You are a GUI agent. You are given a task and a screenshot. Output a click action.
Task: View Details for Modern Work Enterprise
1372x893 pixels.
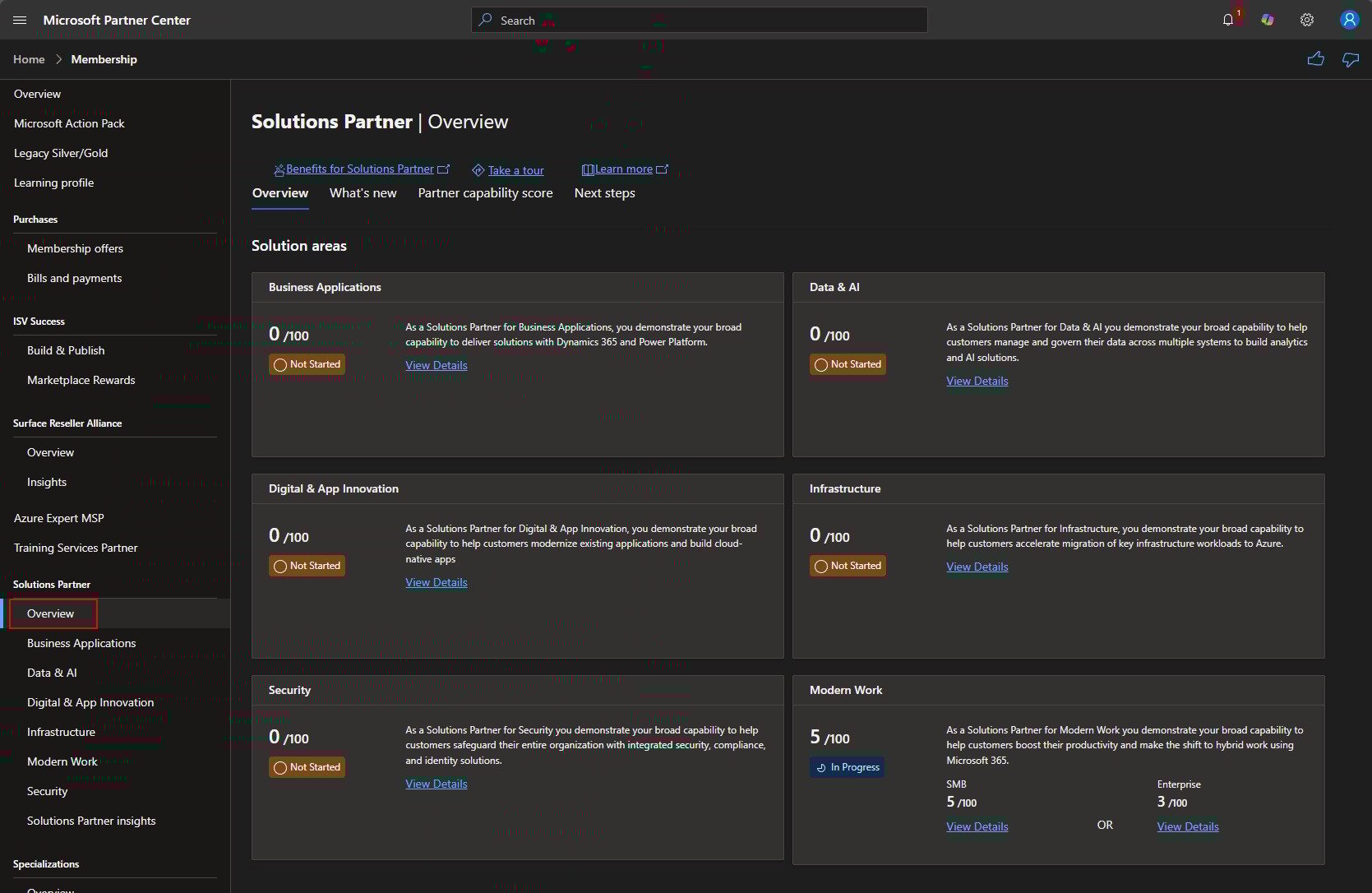(1188, 826)
